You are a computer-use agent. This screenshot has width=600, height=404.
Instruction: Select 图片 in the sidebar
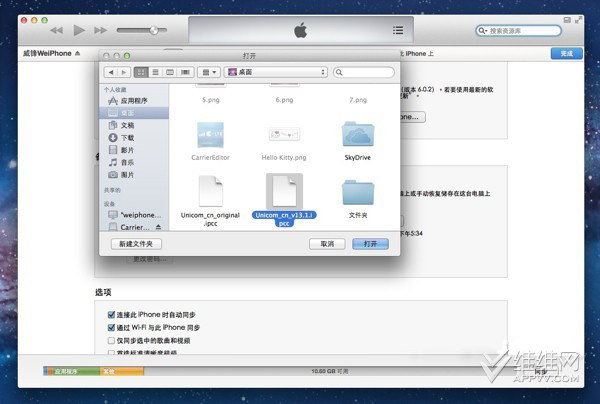click(x=134, y=175)
